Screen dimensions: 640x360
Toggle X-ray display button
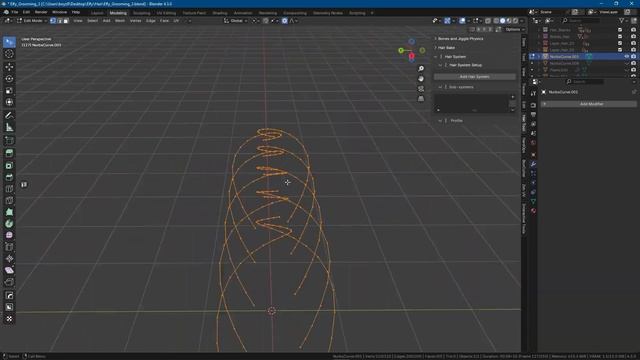(488, 21)
